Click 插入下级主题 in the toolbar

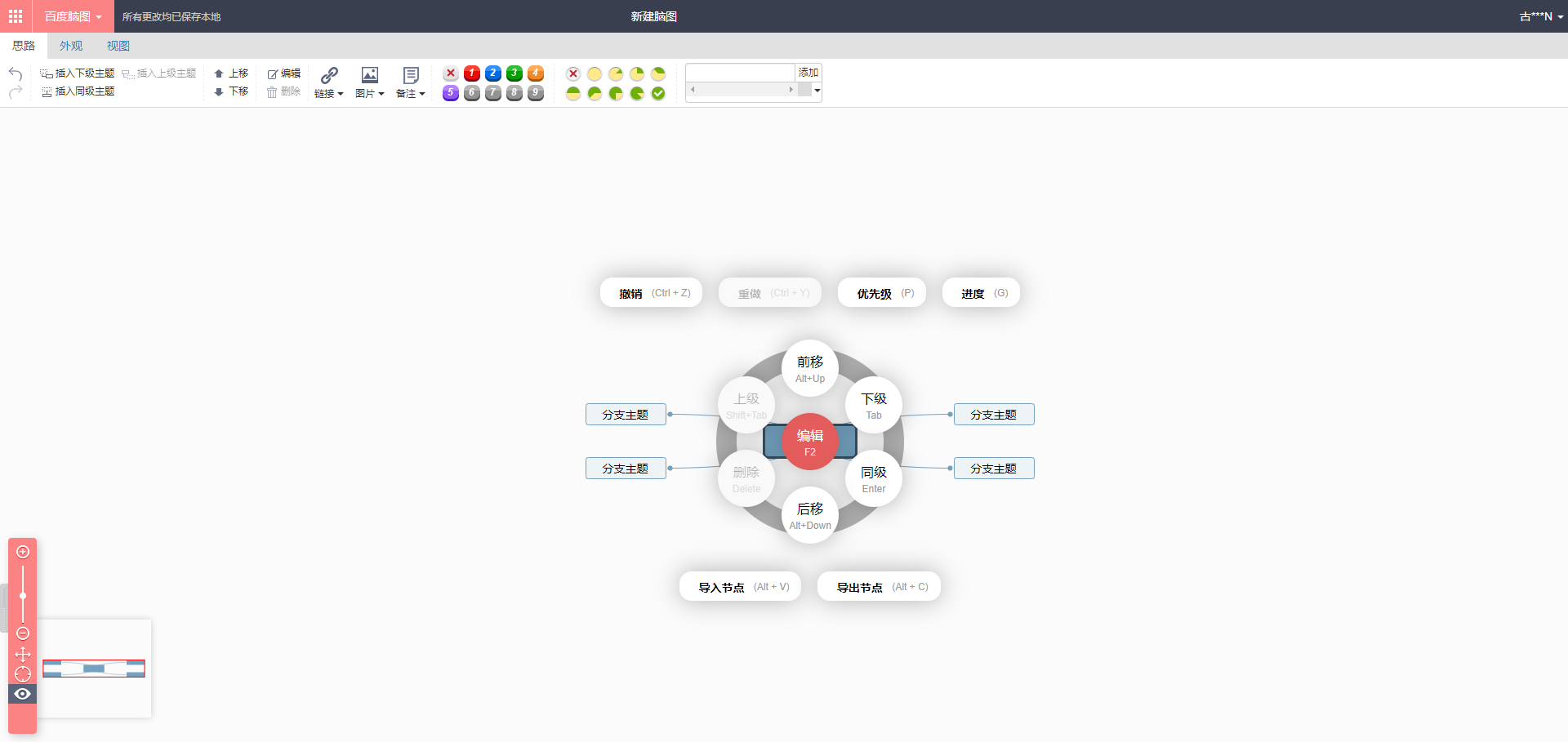point(78,73)
